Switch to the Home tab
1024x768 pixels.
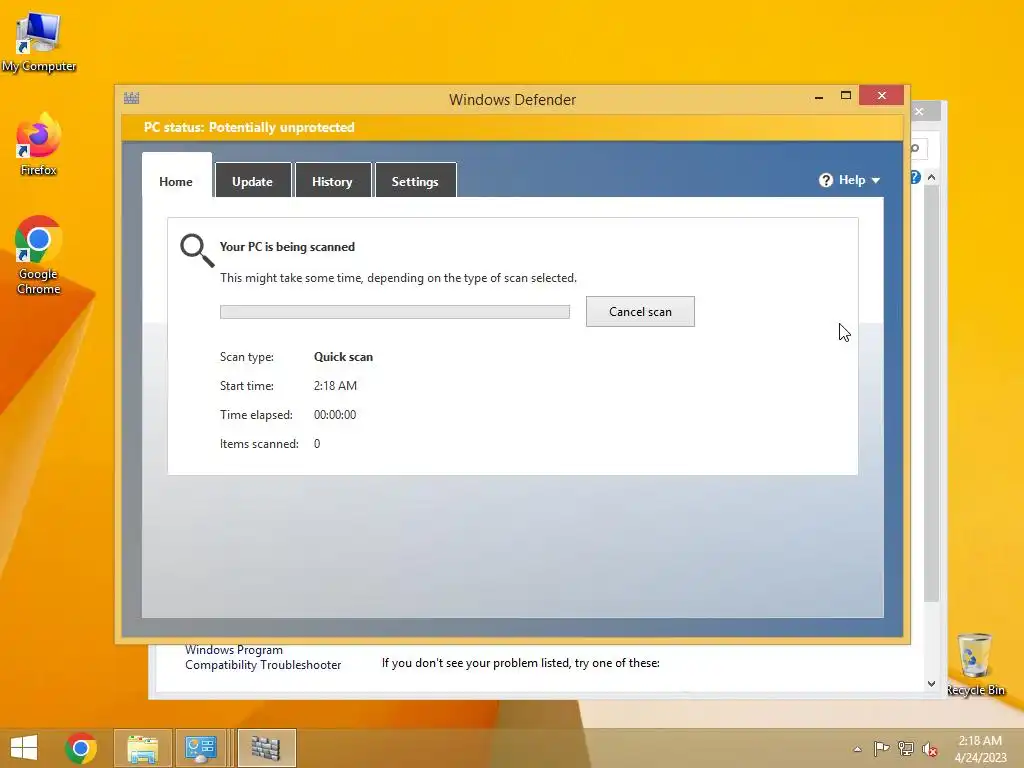(x=176, y=175)
